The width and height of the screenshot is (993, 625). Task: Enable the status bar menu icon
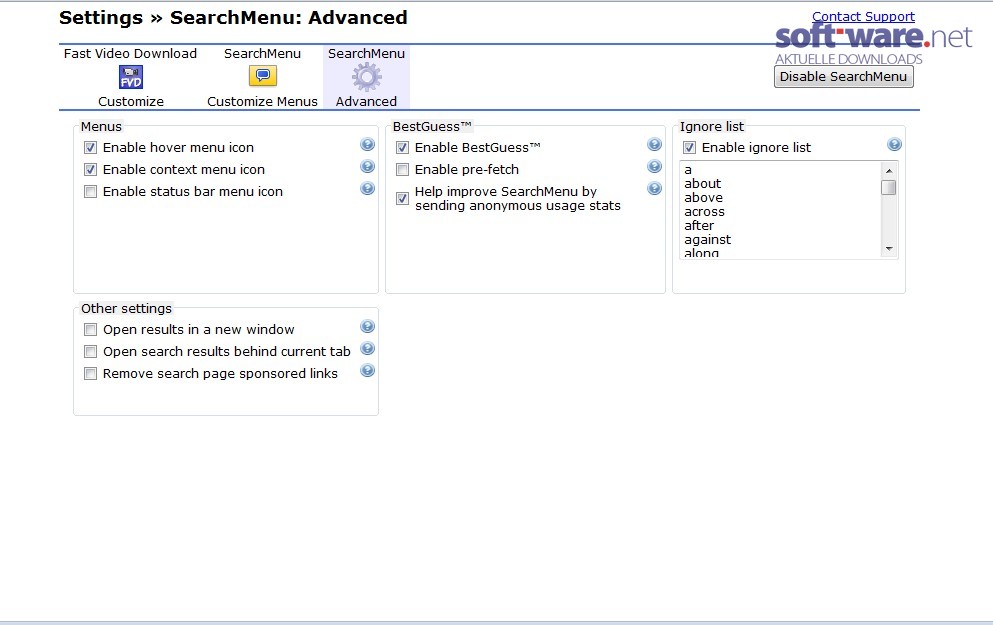click(x=91, y=192)
